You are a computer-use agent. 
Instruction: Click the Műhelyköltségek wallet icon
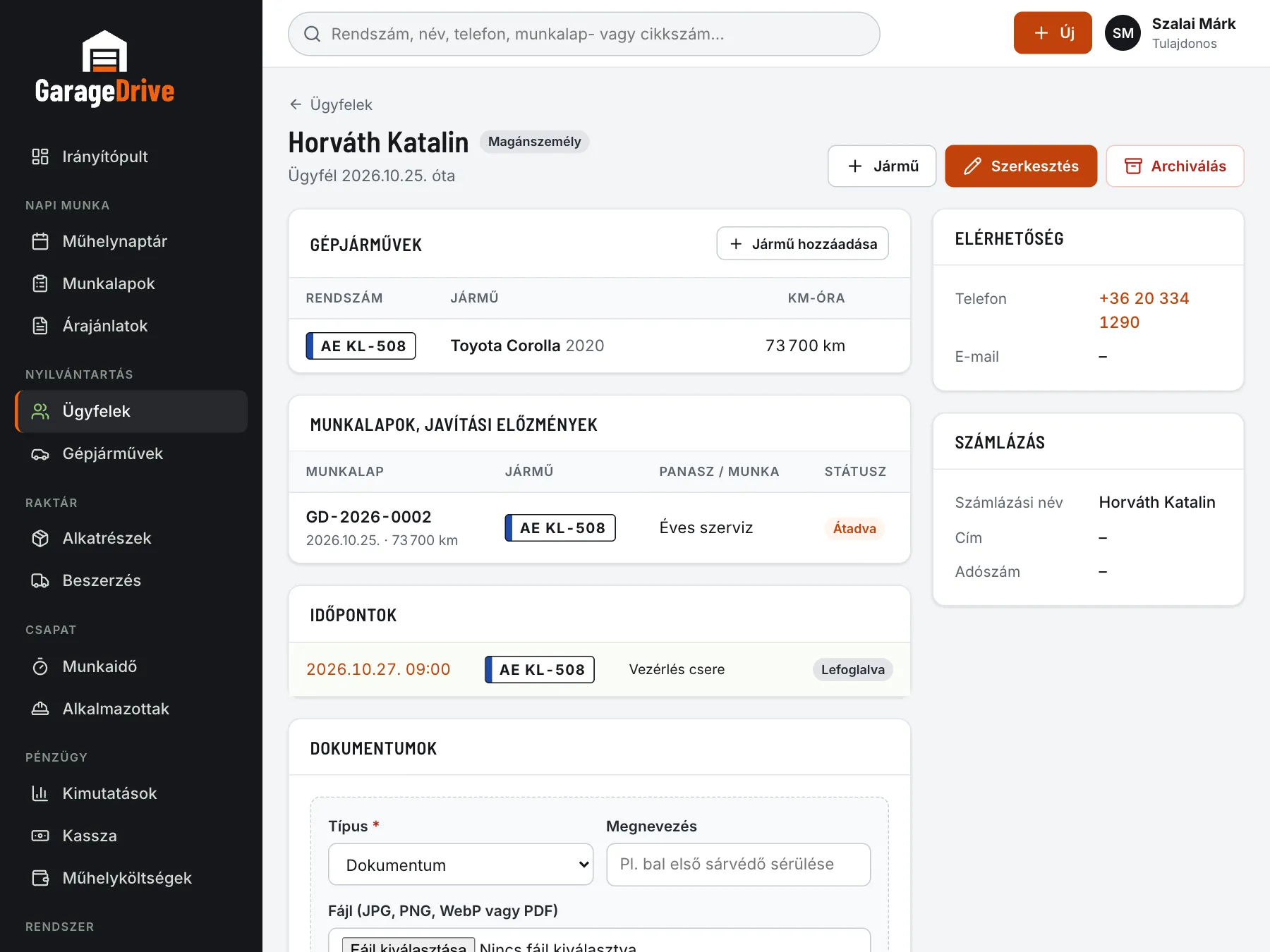40,878
